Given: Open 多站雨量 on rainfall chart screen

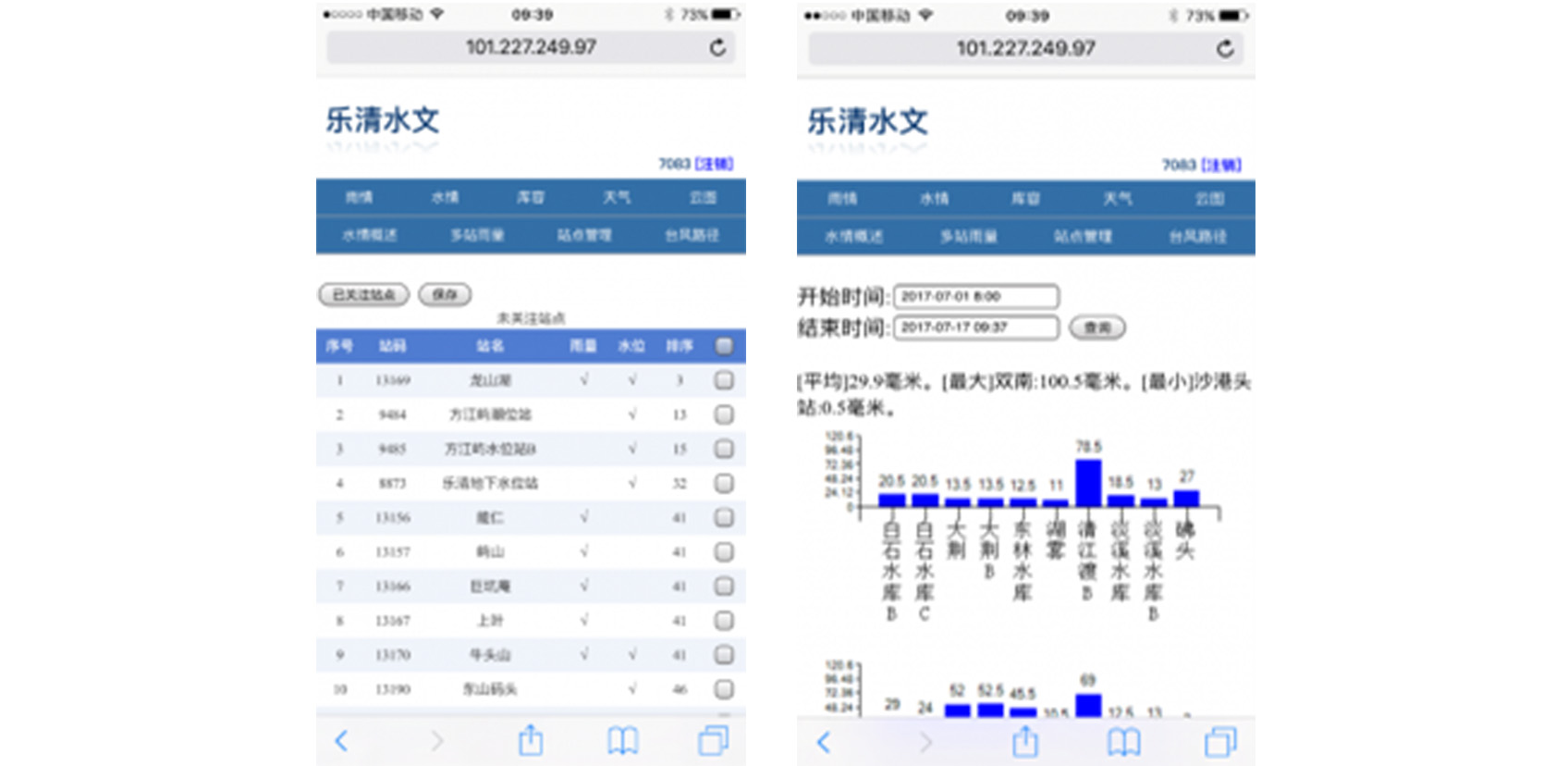Looking at the screenshot, I should point(969,237).
